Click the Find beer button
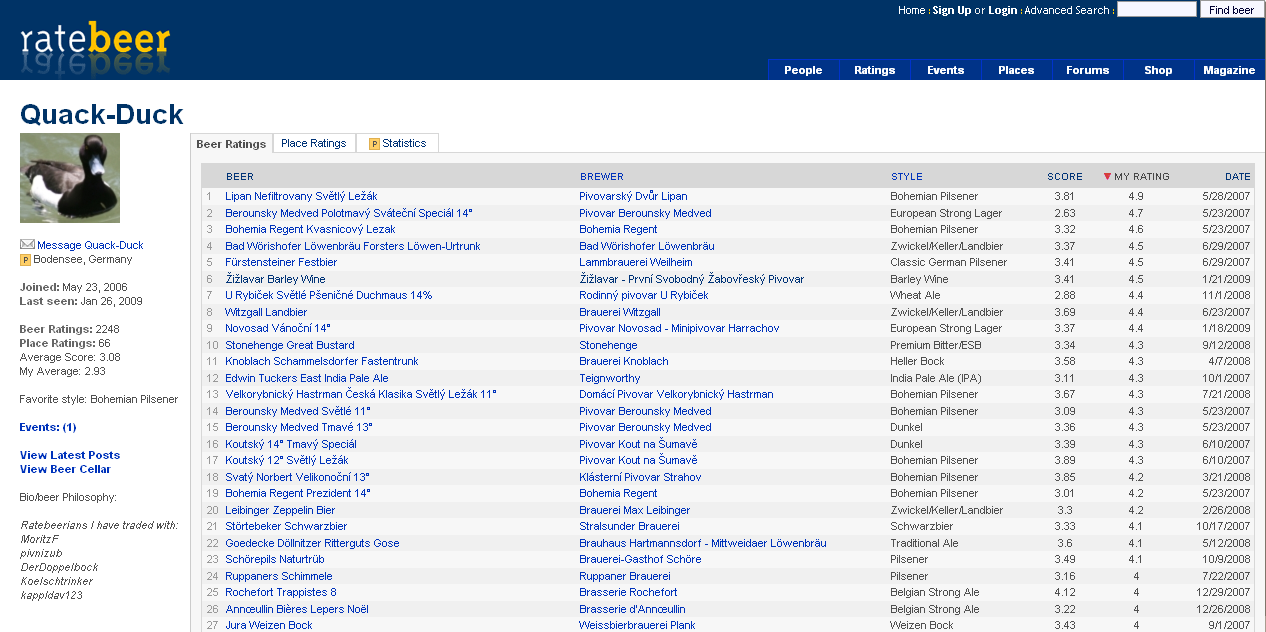The height and width of the screenshot is (632, 1266). click(1231, 10)
